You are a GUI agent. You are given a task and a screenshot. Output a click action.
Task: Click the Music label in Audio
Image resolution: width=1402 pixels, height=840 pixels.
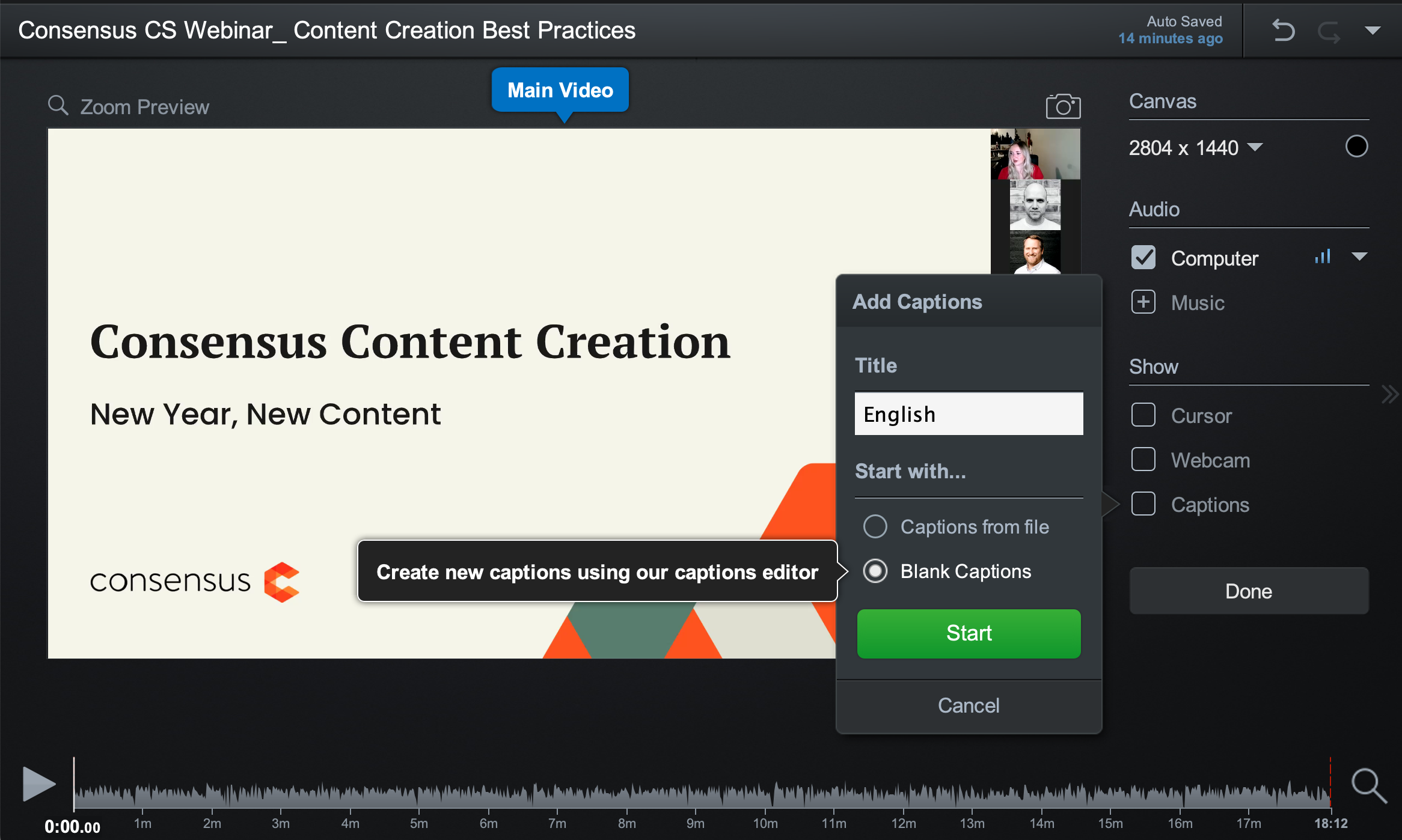pos(1198,302)
